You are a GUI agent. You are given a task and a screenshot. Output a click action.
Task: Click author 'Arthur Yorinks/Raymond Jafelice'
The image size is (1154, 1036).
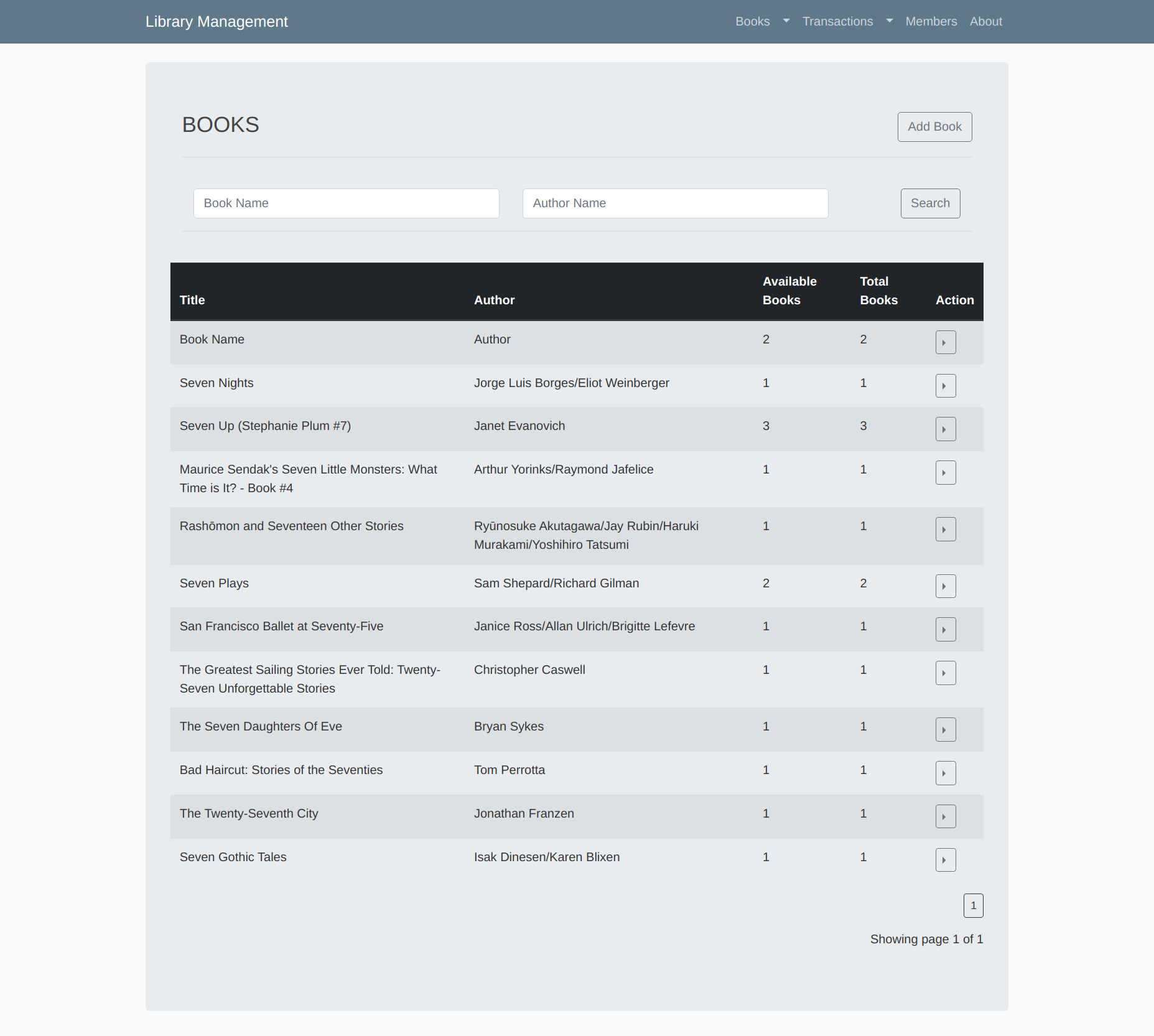pyautogui.click(x=563, y=469)
